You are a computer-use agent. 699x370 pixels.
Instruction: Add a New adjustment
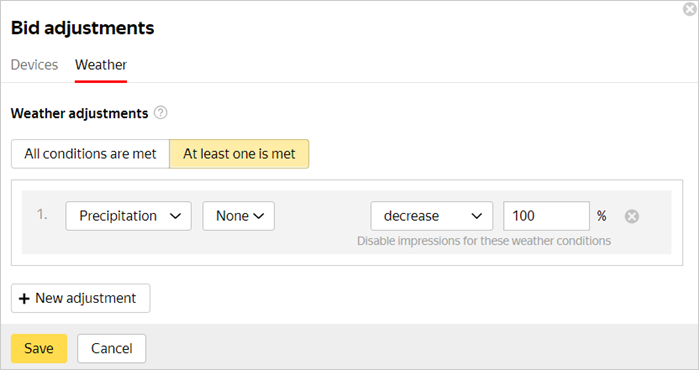[x=81, y=298]
